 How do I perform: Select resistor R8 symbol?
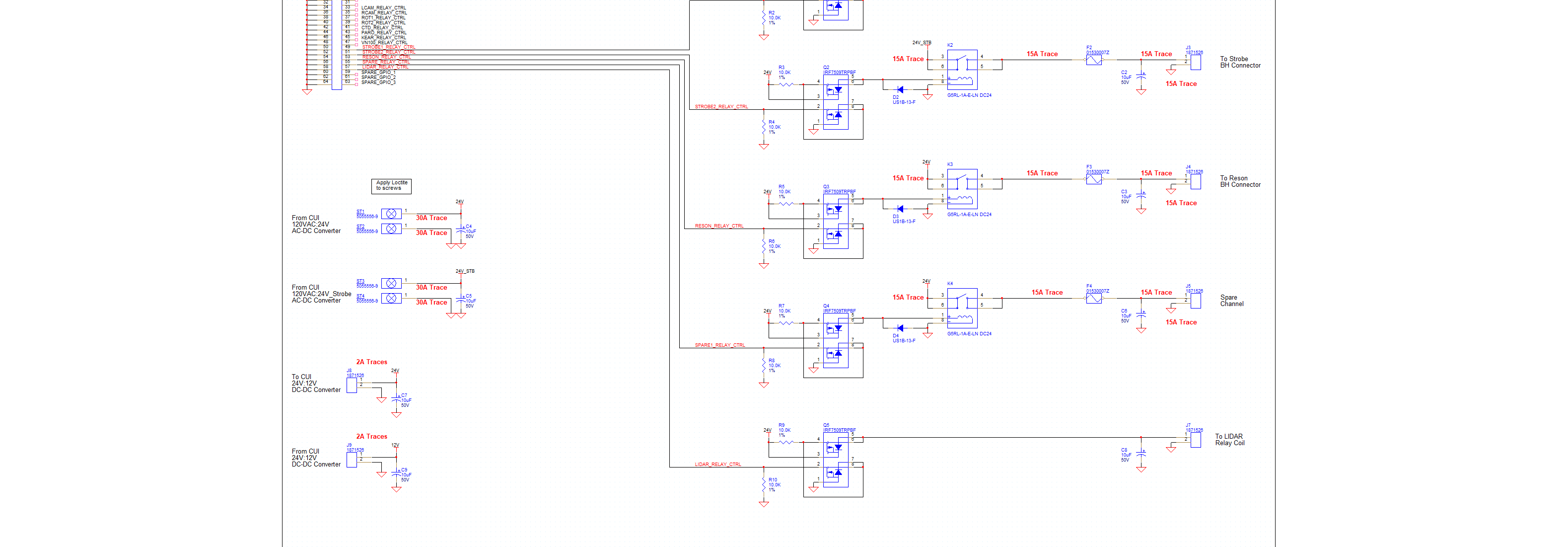pyautogui.click(x=763, y=366)
